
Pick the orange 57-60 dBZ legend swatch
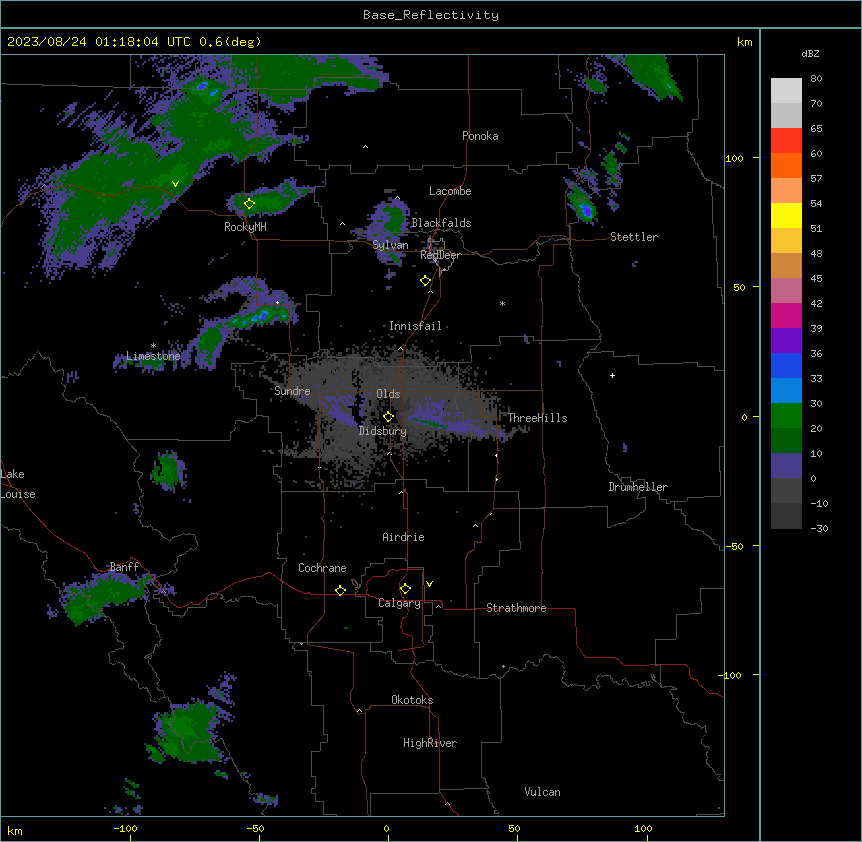click(786, 165)
